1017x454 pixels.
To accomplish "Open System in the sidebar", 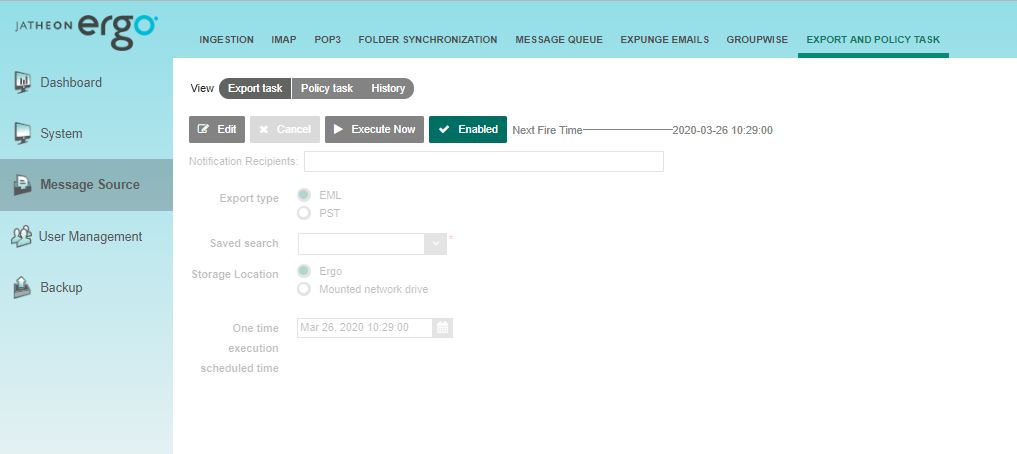I will tap(86, 134).
